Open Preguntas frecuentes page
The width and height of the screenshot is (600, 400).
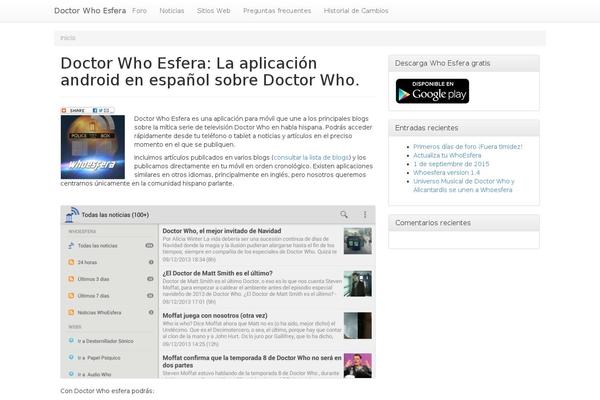(277, 11)
